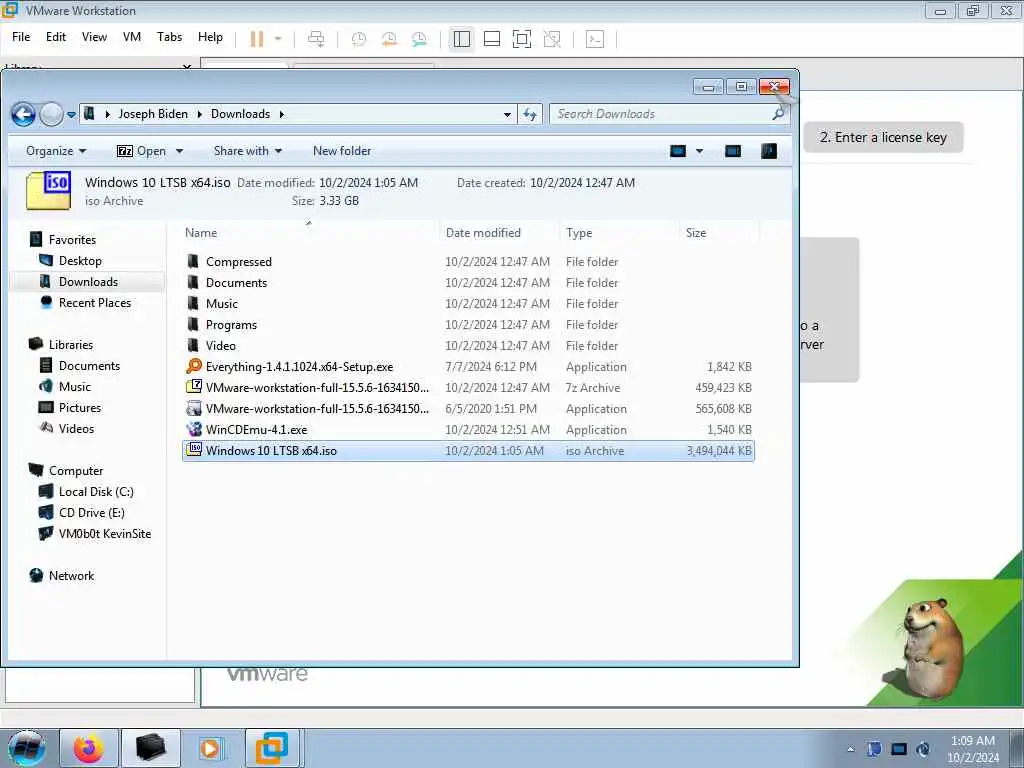The width and height of the screenshot is (1024, 768).
Task: Select the VMware-workstation Application installer
Action: coord(468,409)
